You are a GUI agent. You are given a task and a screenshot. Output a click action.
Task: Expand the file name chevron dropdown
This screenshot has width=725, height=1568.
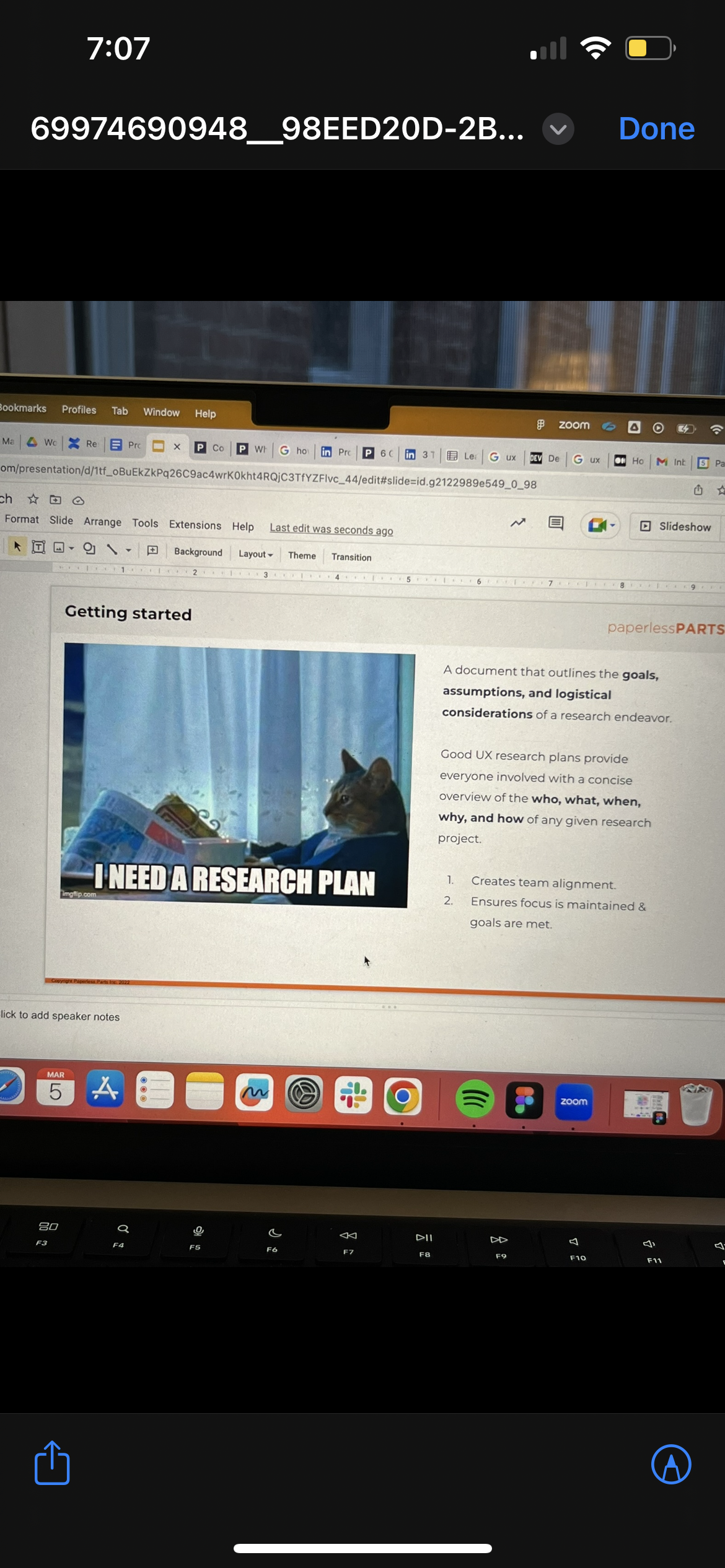[x=558, y=129]
